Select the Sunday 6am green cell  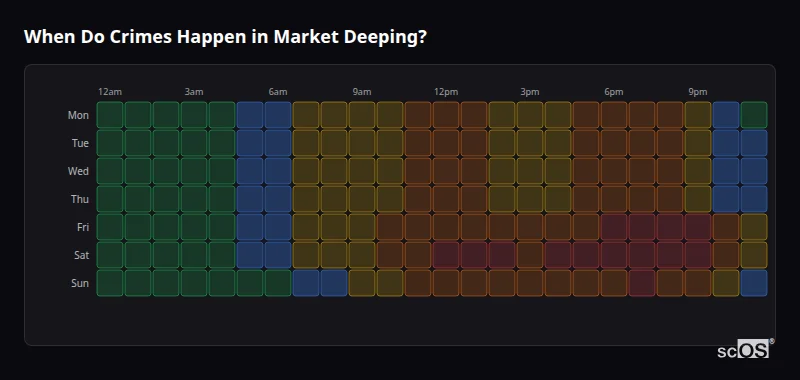point(278,283)
